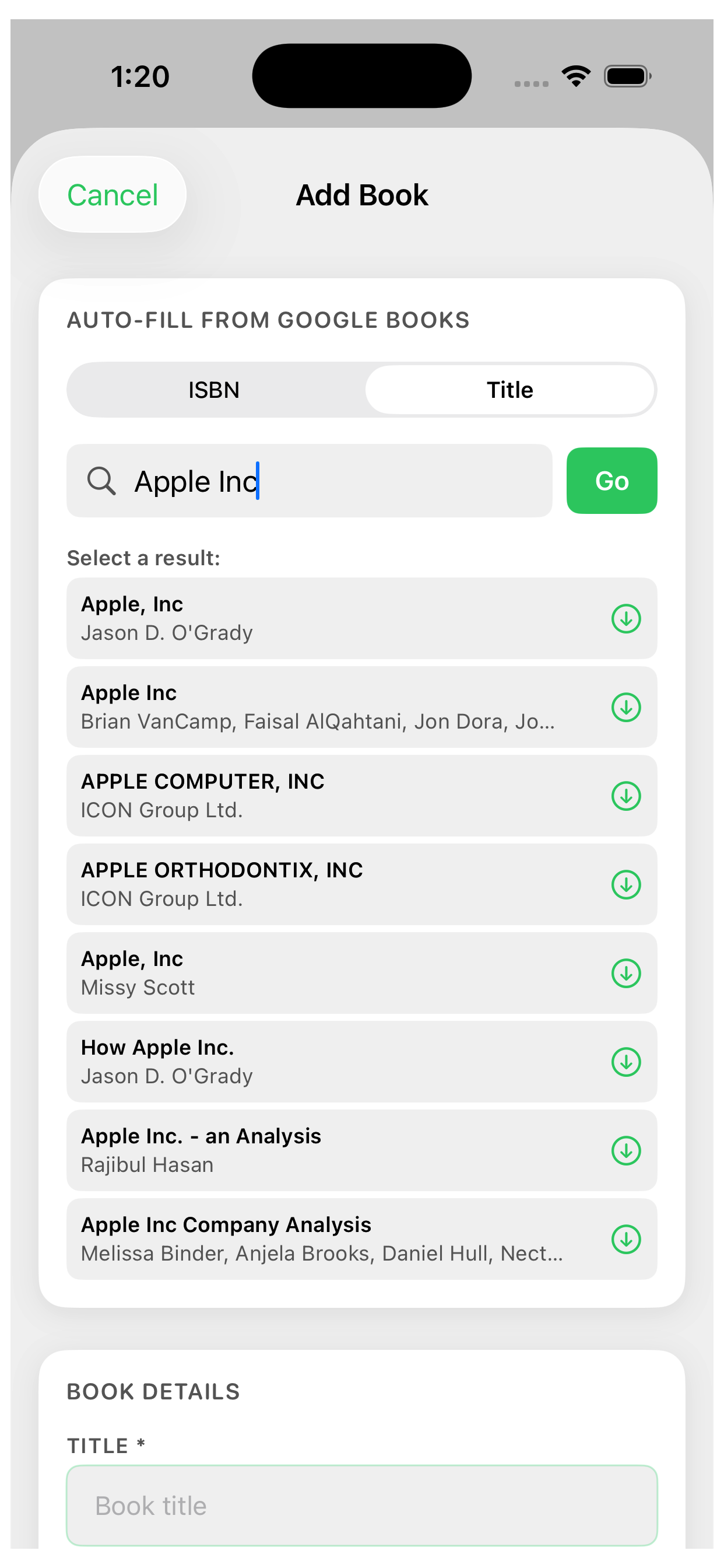Tap Cancel to dismiss Add Book
The width and height of the screenshot is (724, 1568).
pos(112,194)
